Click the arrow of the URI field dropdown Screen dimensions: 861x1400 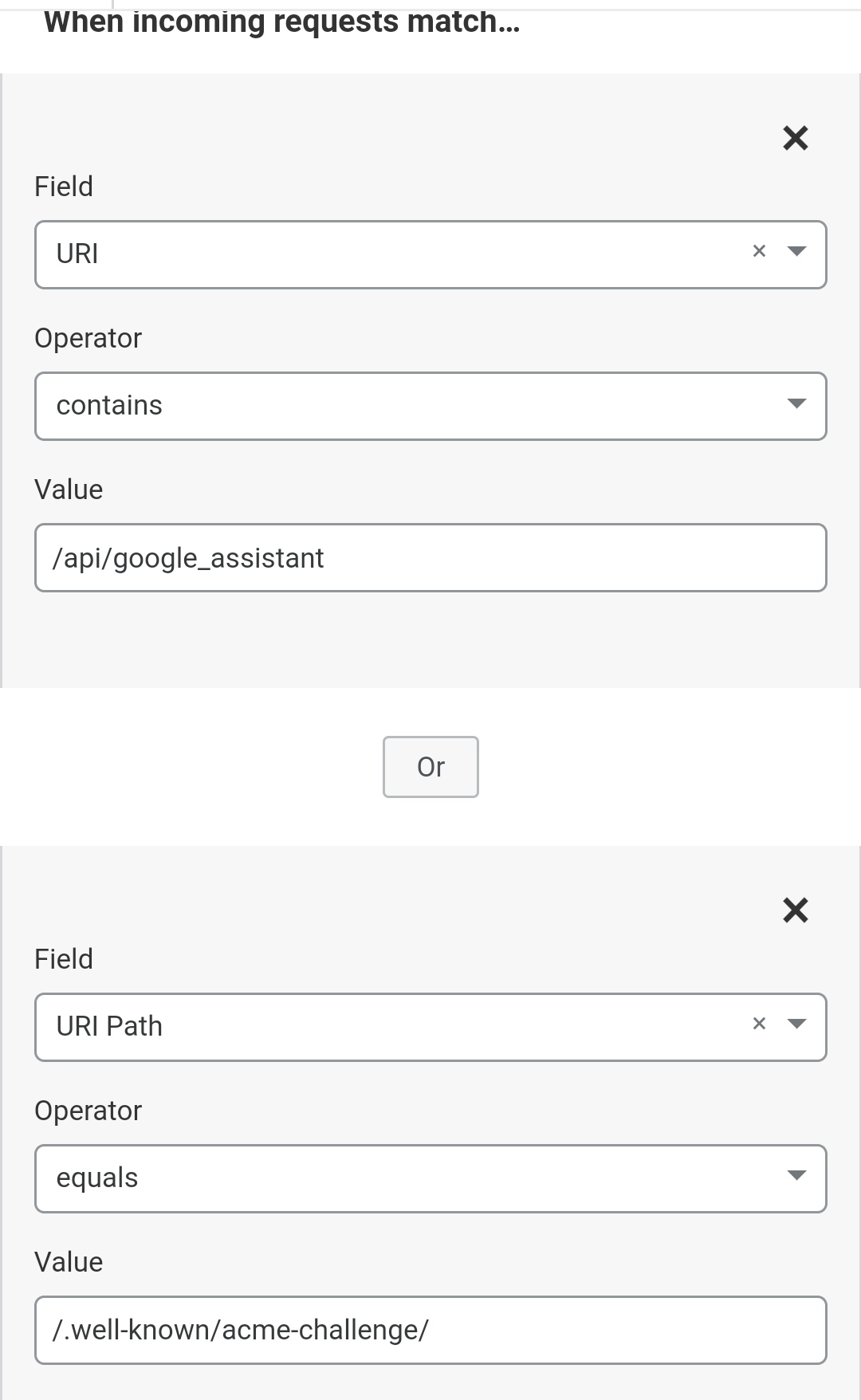pyautogui.click(x=796, y=252)
